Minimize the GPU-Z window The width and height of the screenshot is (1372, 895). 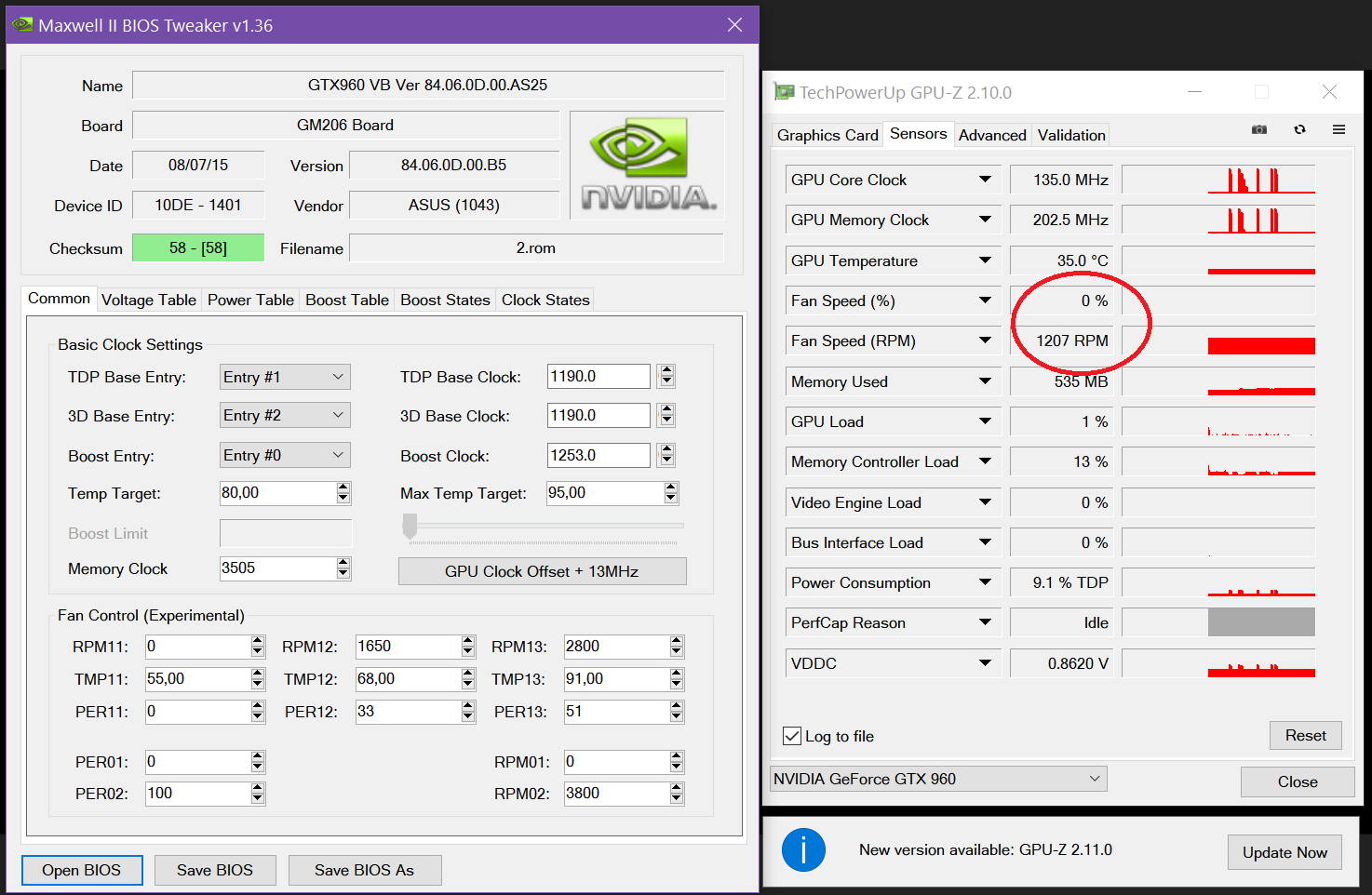(1195, 92)
